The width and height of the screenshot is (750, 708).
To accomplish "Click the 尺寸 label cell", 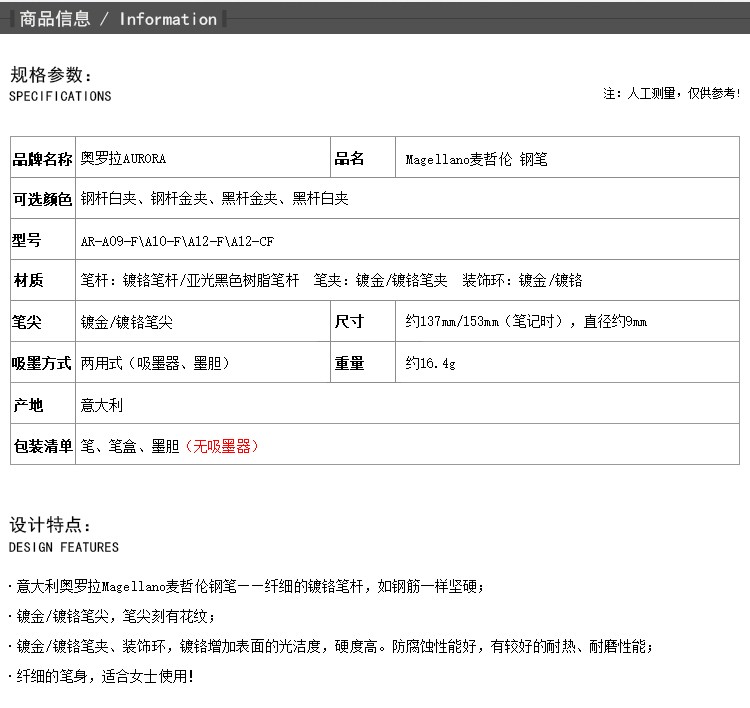I will (x=363, y=321).
